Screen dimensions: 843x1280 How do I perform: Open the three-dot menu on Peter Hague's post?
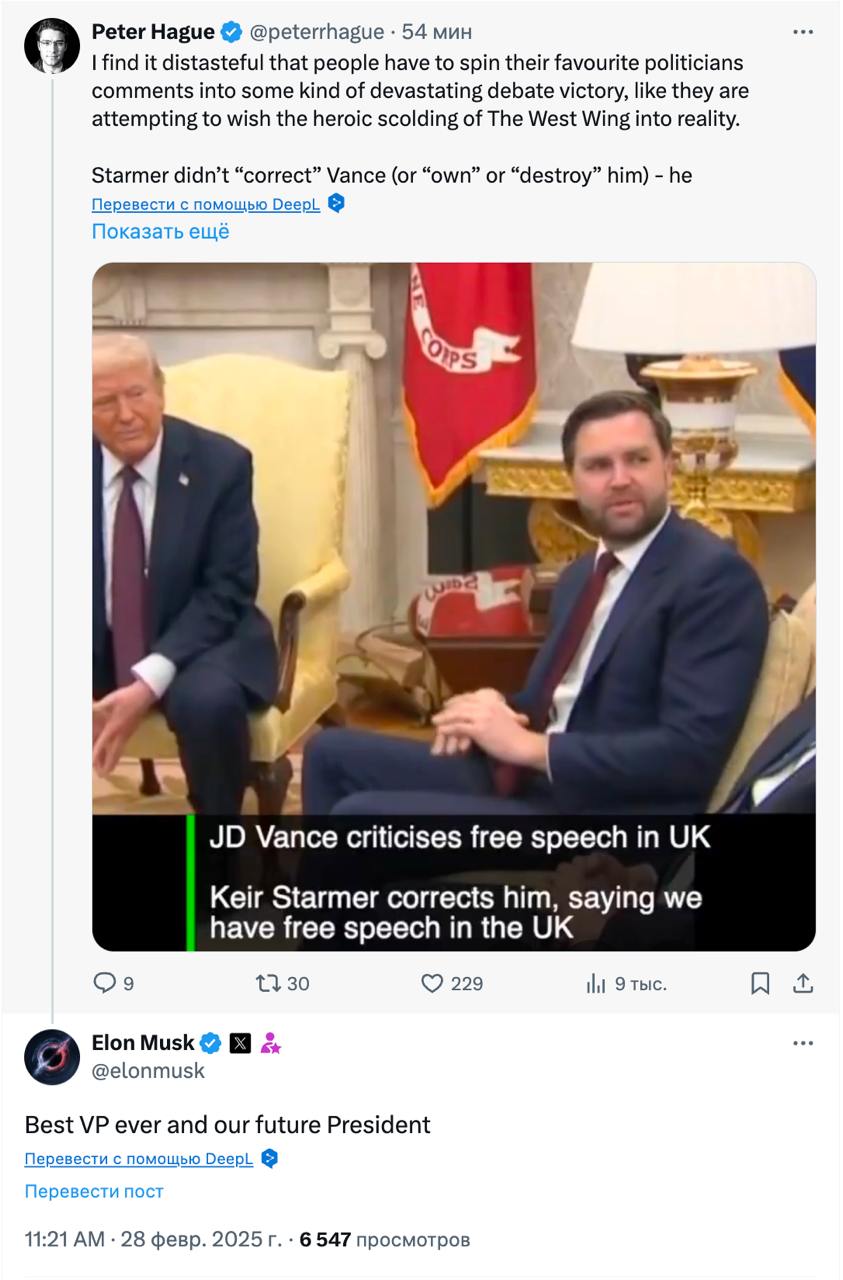(x=803, y=33)
